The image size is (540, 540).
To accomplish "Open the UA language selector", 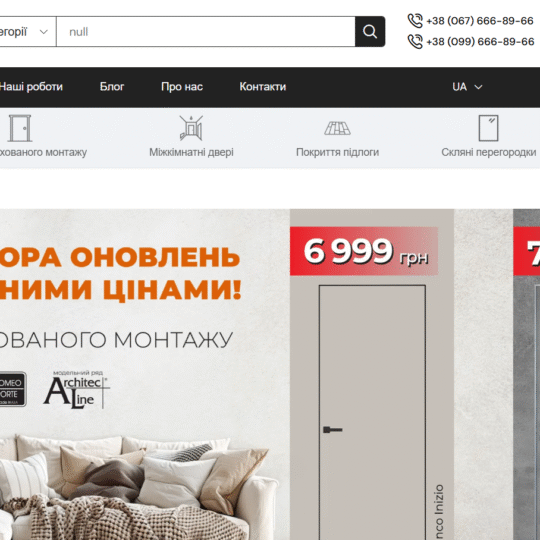I will click(x=467, y=87).
